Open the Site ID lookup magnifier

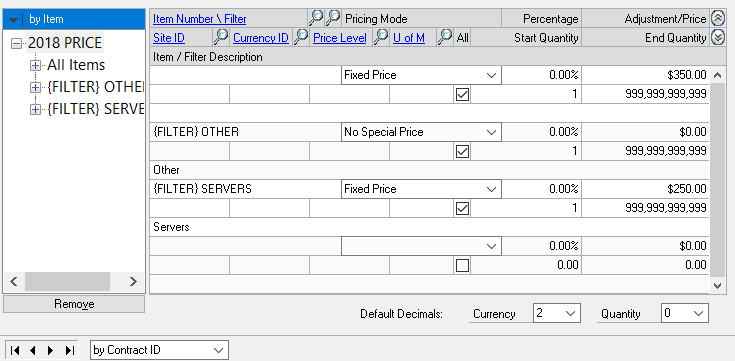[221, 37]
